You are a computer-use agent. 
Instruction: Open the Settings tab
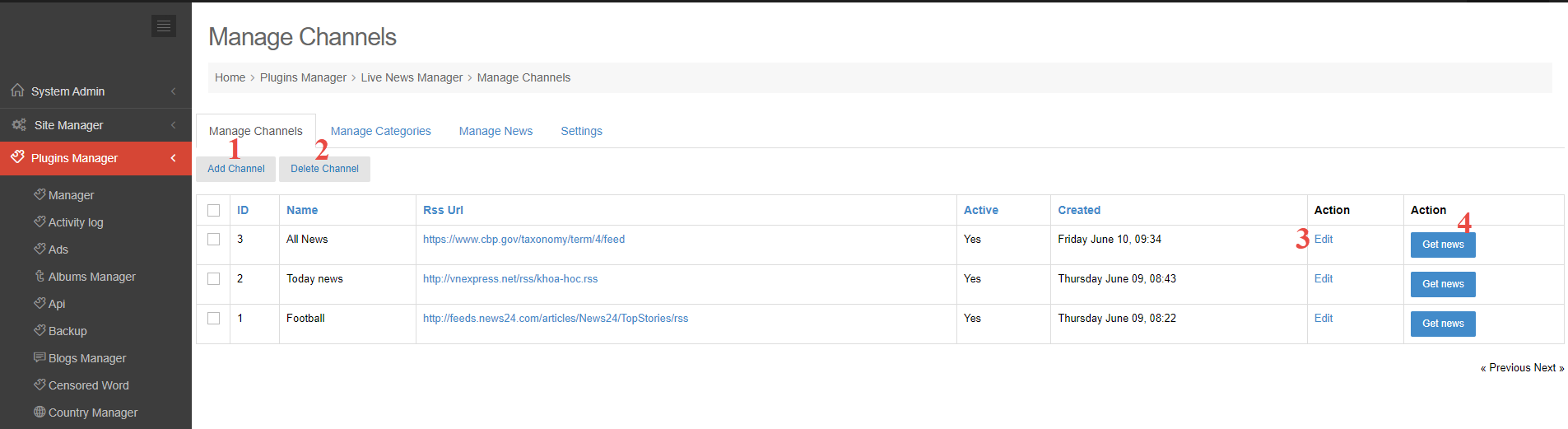pyautogui.click(x=581, y=131)
